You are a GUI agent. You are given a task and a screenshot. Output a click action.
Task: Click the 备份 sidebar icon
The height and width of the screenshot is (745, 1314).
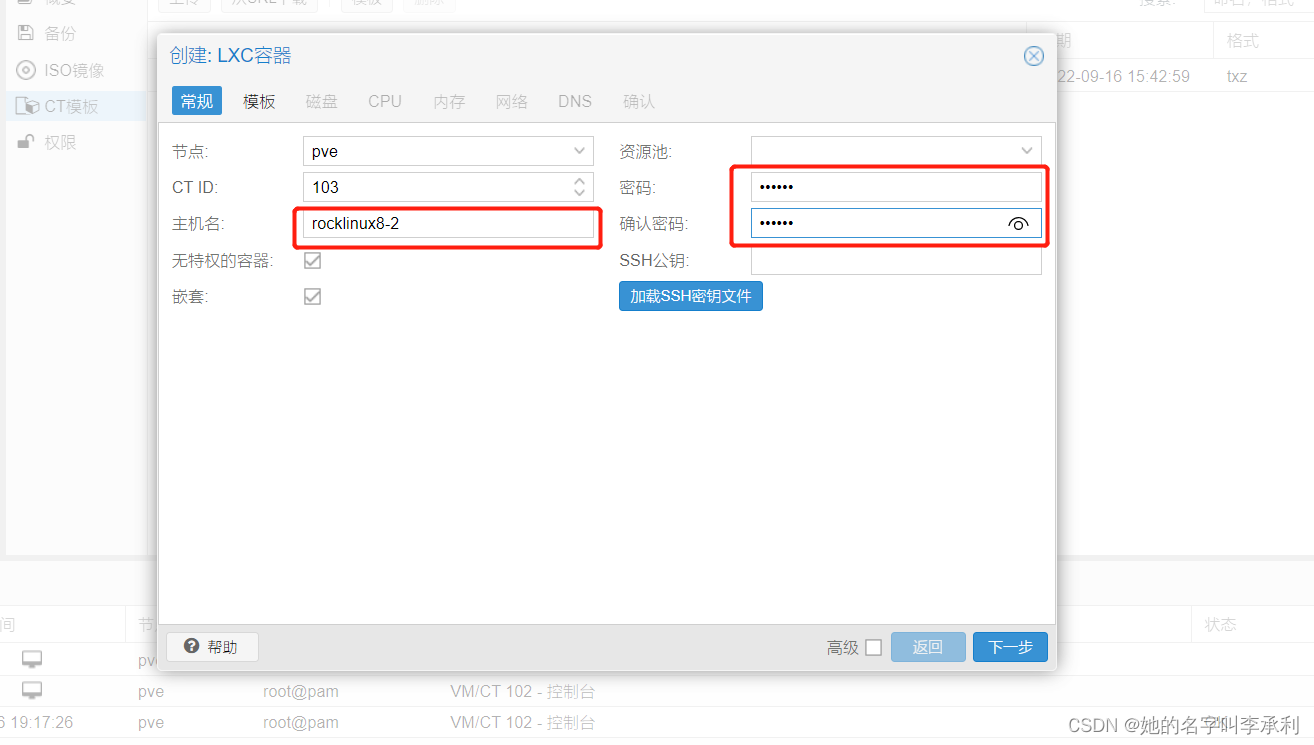[x=25, y=32]
